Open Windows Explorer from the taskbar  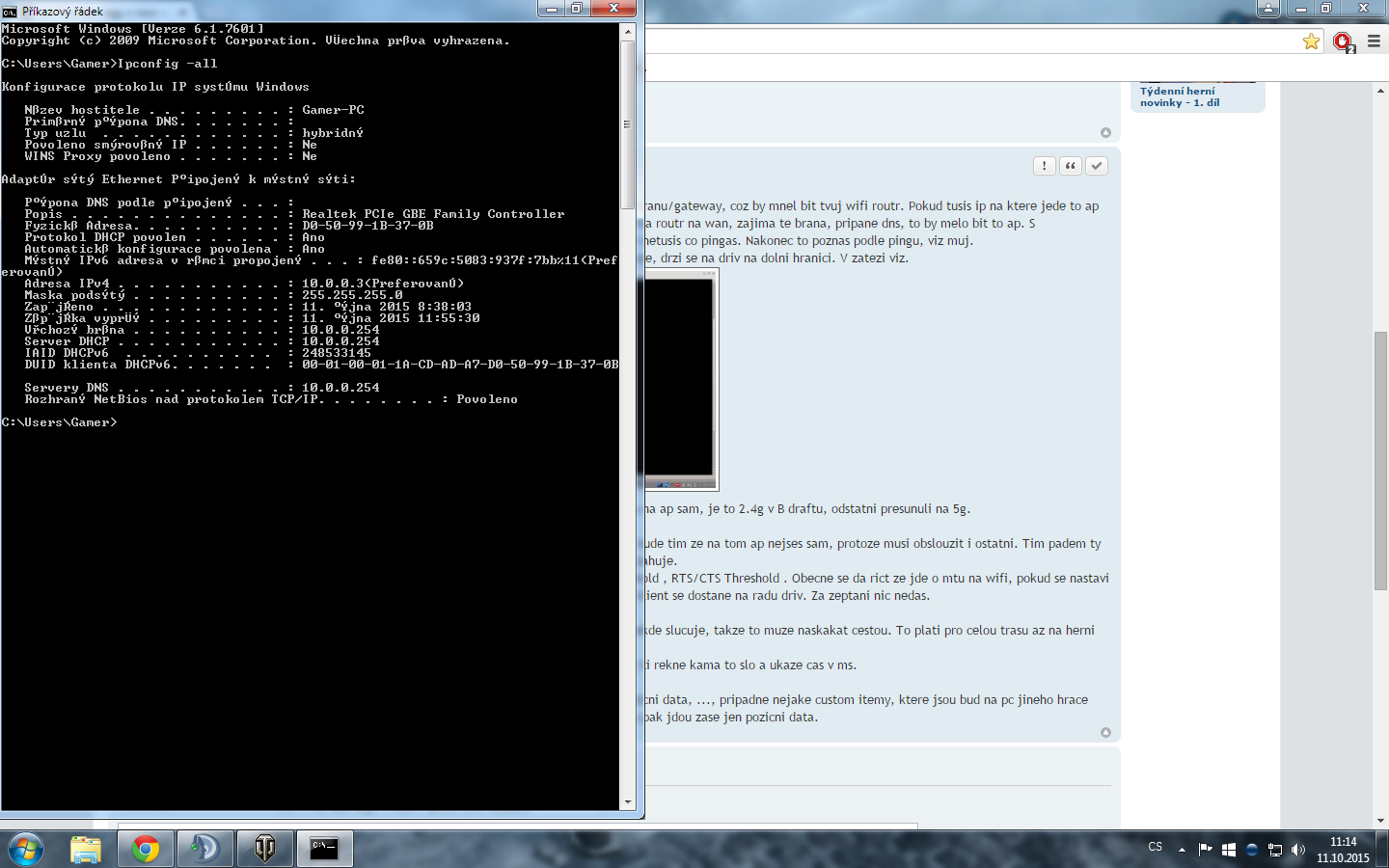coord(86,849)
